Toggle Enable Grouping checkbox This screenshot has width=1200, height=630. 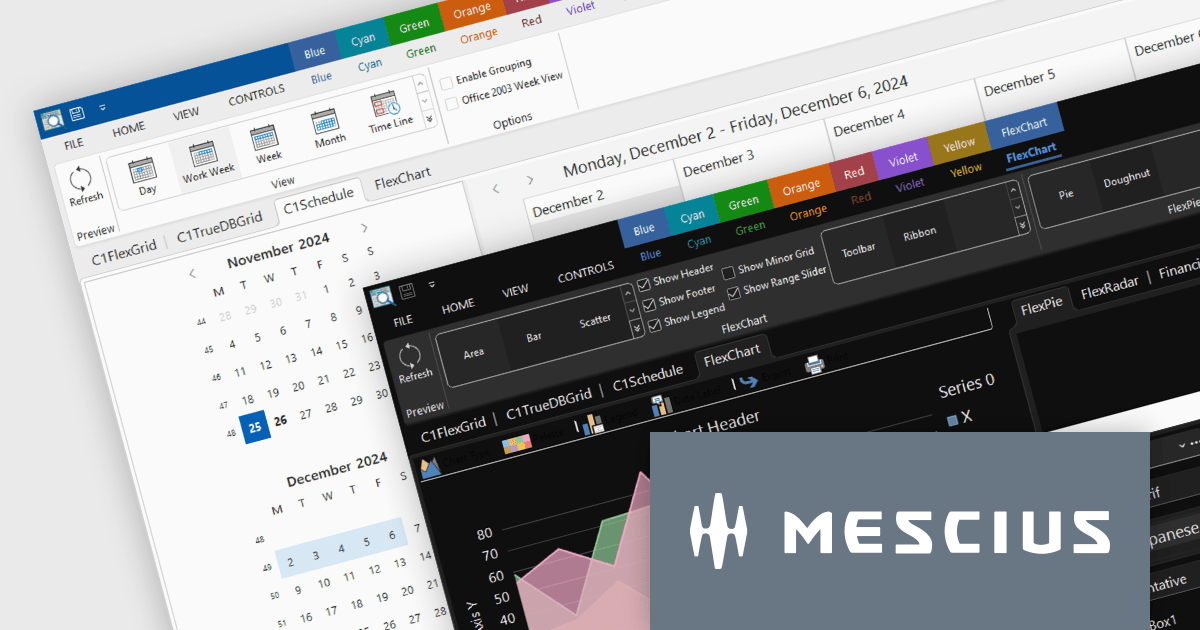click(x=446, y=83)
